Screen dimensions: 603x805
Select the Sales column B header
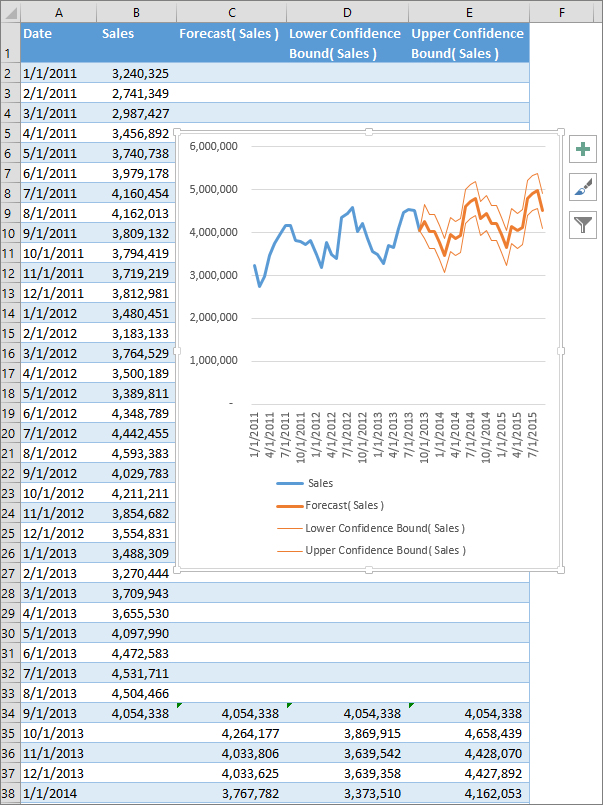(135, 12)
